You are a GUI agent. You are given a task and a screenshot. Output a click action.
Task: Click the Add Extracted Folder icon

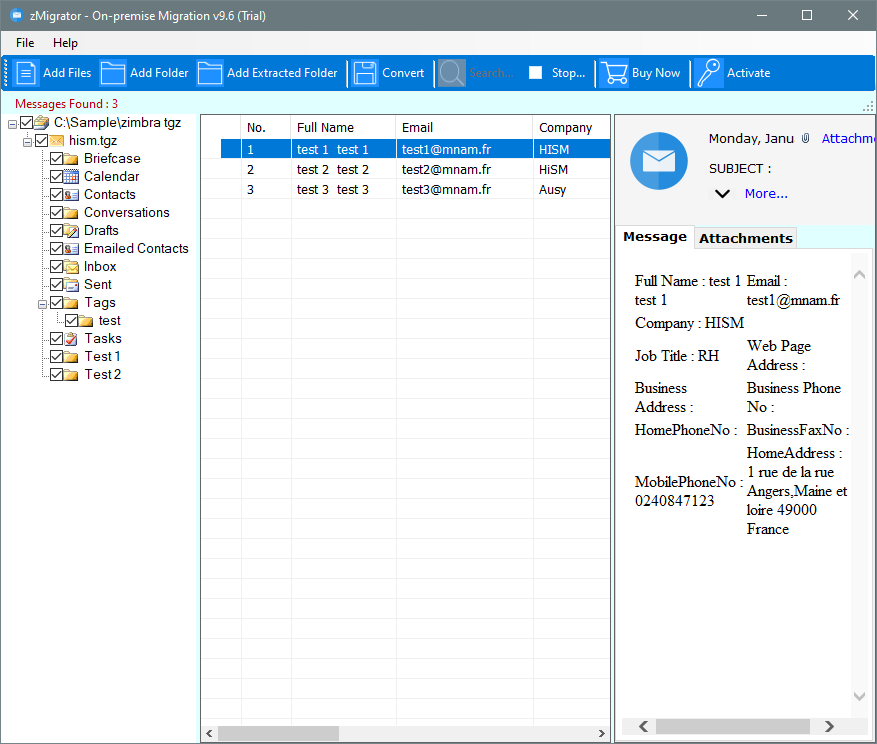tap(210, 73)
